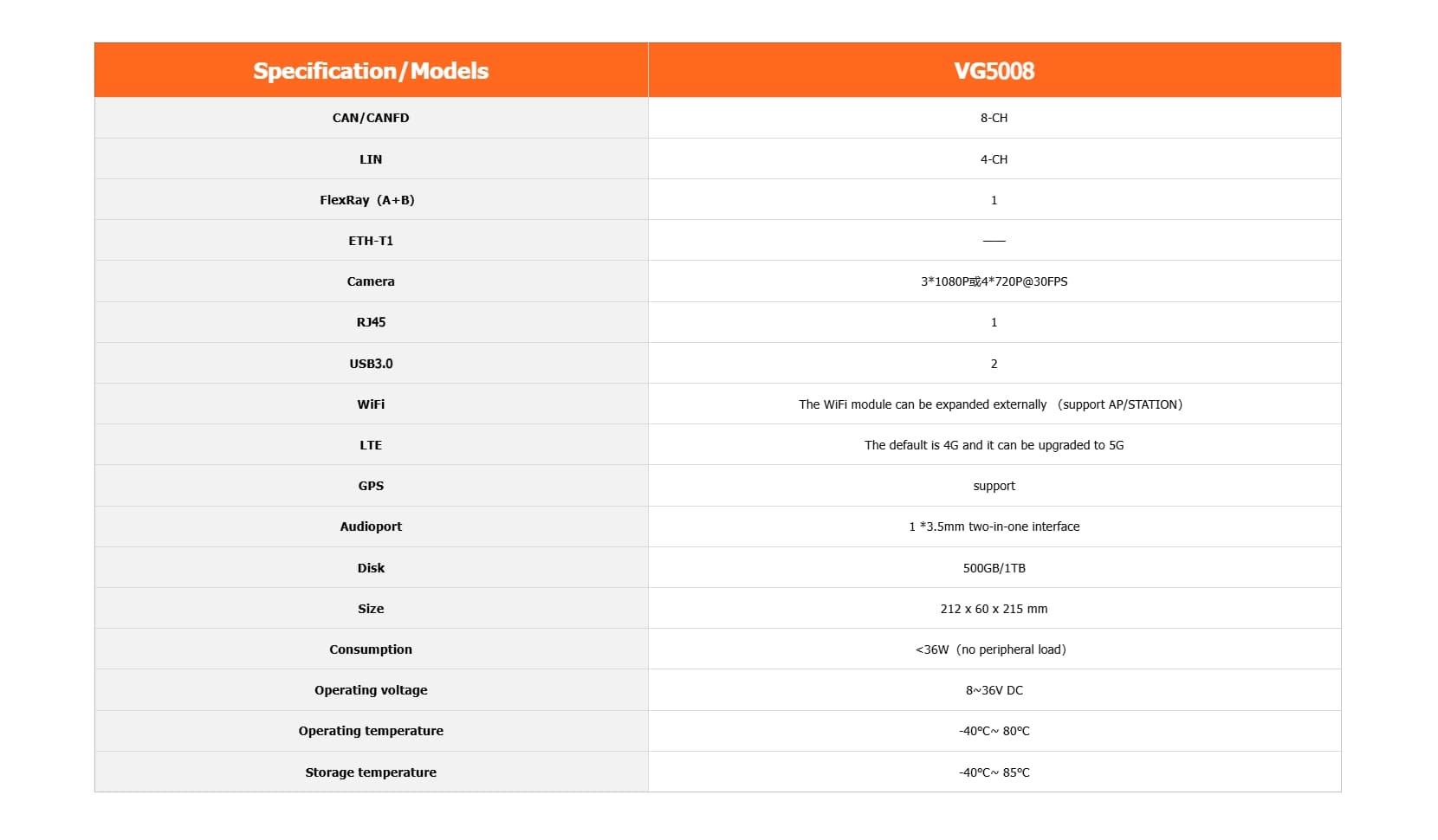Click the RJ45 row label
Screen dimensions: 1438x840
pyautogui.click(x=371, y=322)
